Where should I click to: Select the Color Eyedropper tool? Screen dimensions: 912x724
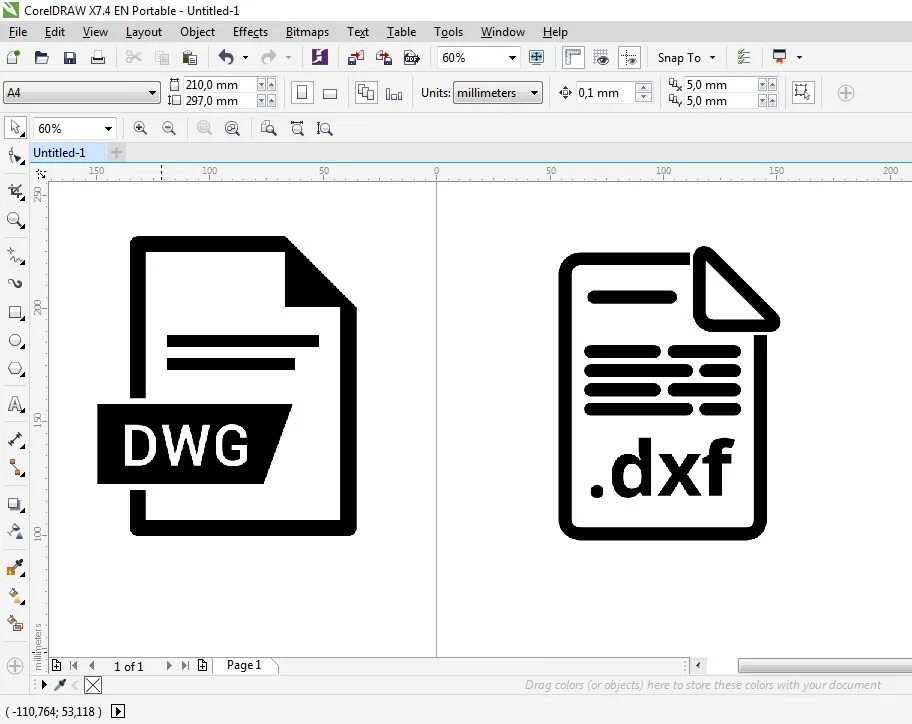click(15, 568)
